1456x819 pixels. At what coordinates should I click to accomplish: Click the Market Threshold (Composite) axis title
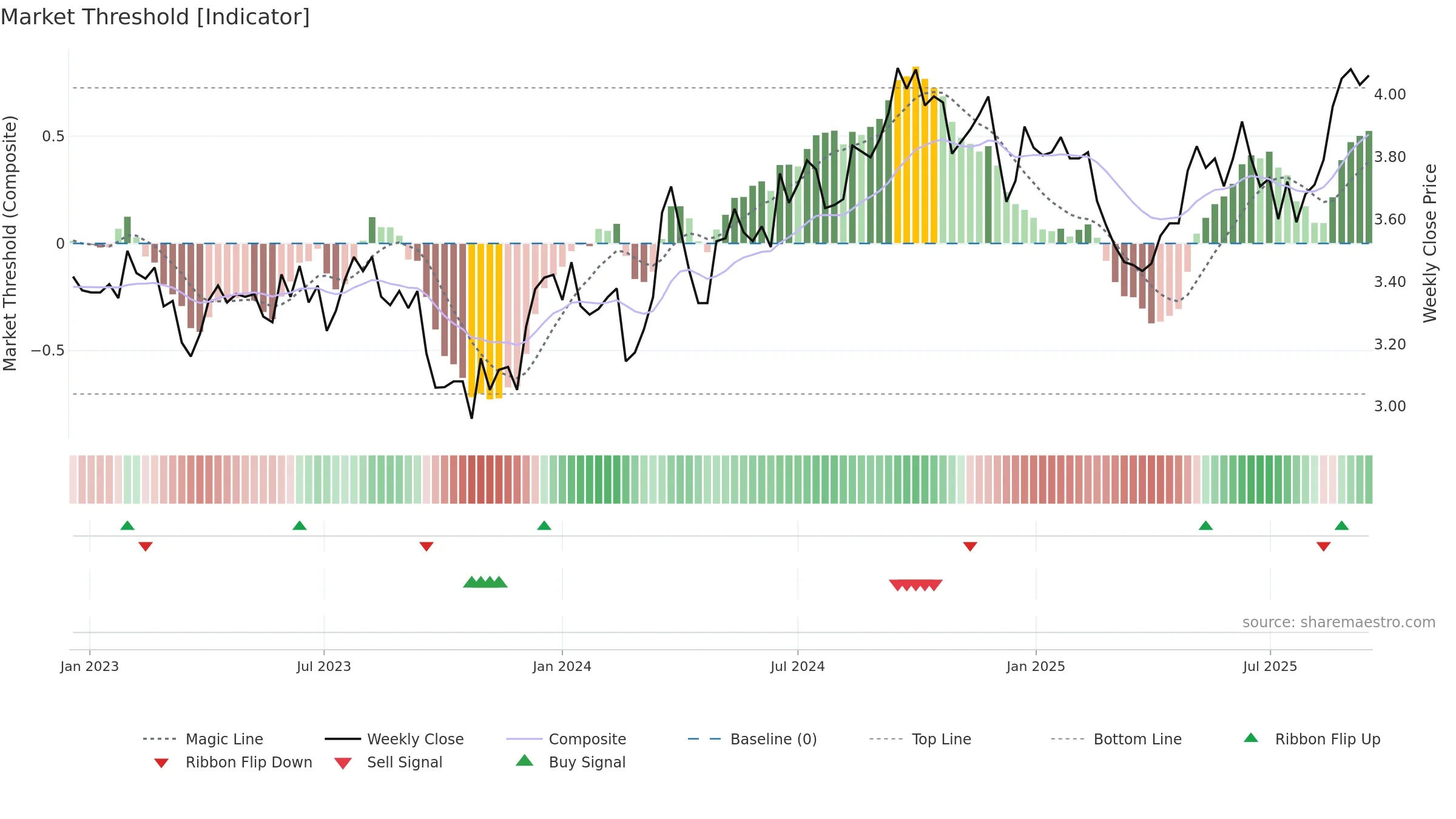(x=10, y=243)
